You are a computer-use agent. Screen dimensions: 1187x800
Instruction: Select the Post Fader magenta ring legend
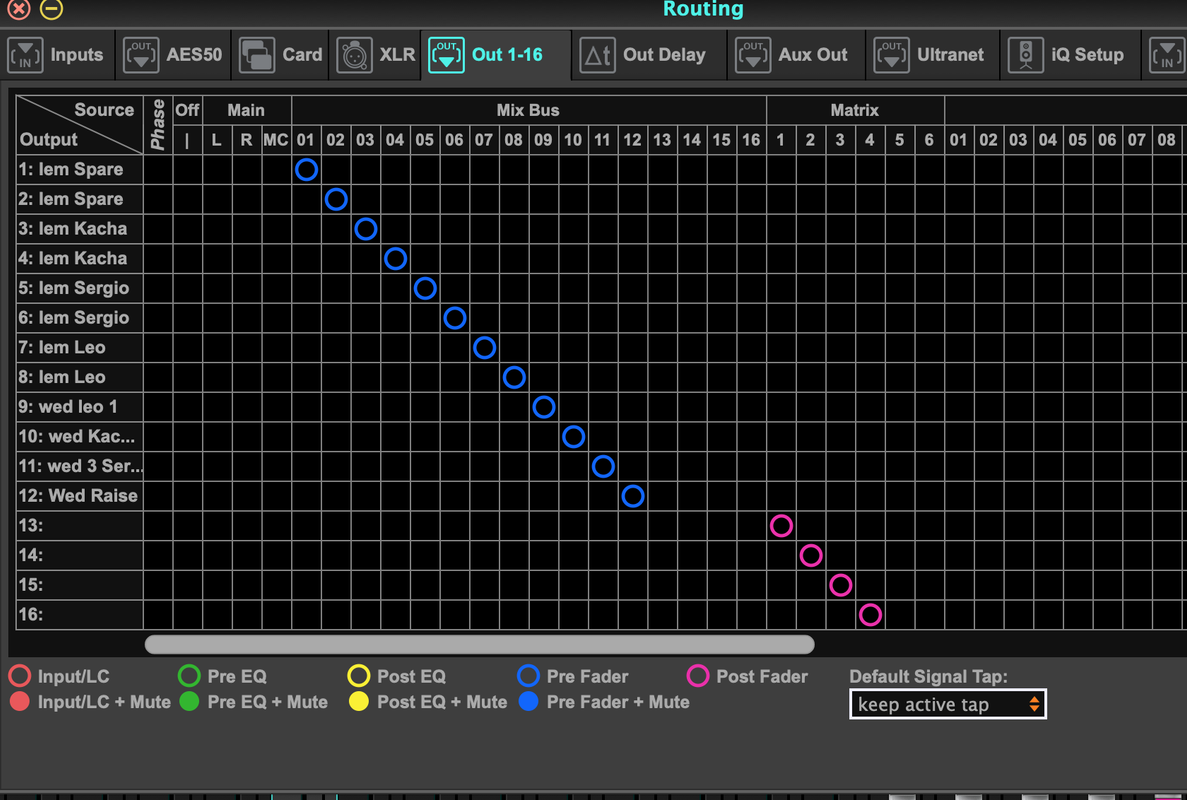[x=698, y=676]
